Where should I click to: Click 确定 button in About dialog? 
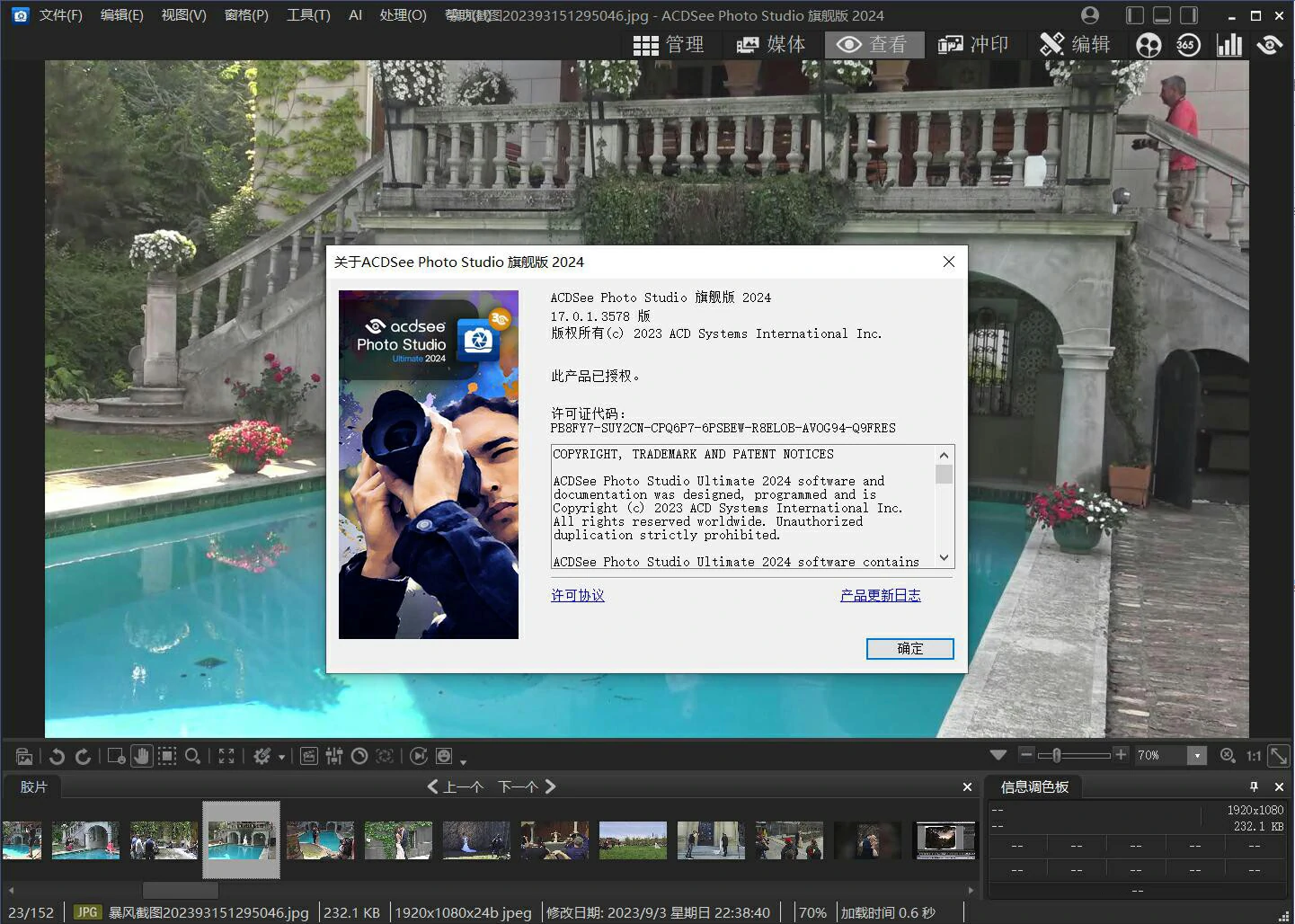909,648
